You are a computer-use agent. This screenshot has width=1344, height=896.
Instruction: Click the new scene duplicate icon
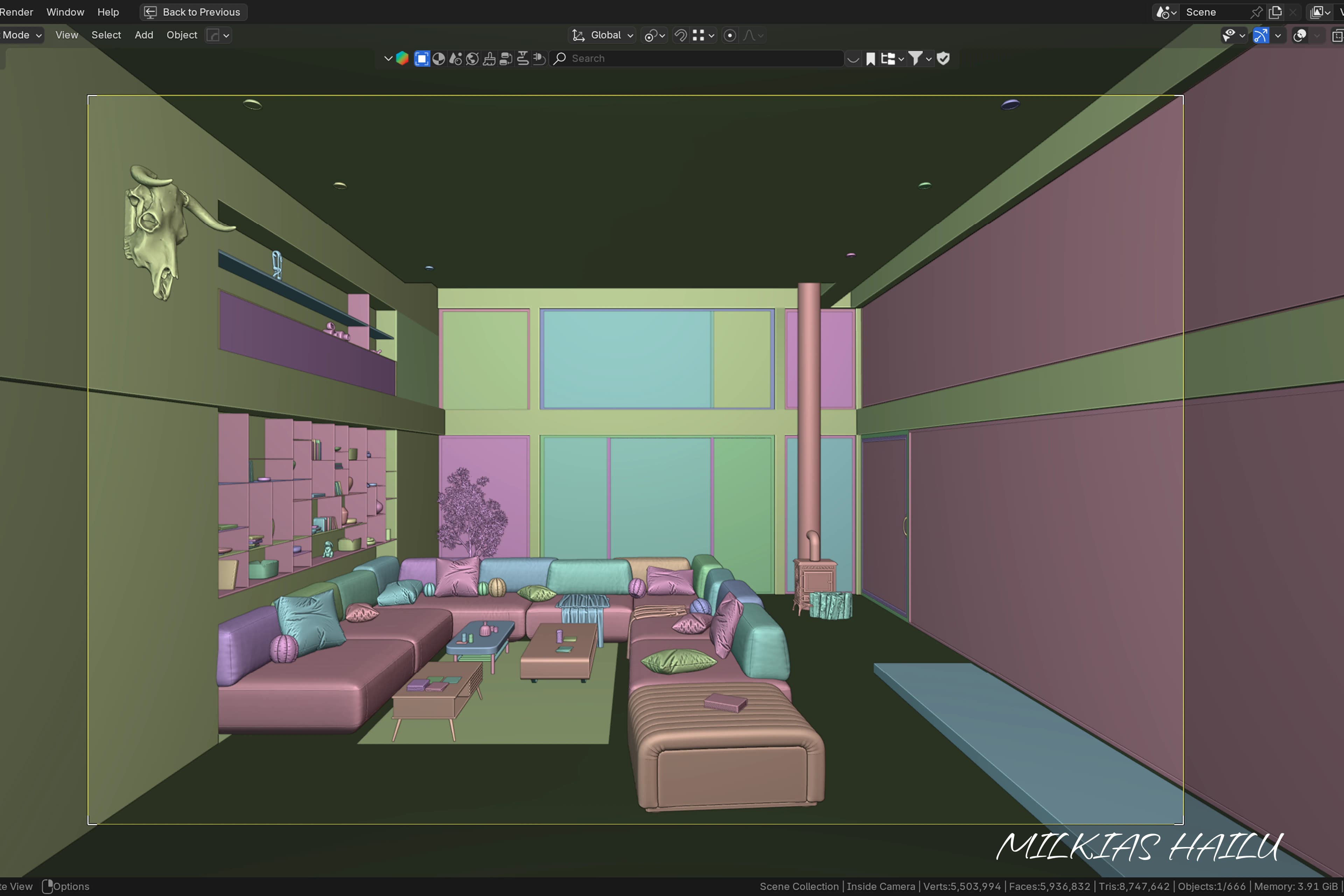1275,12
